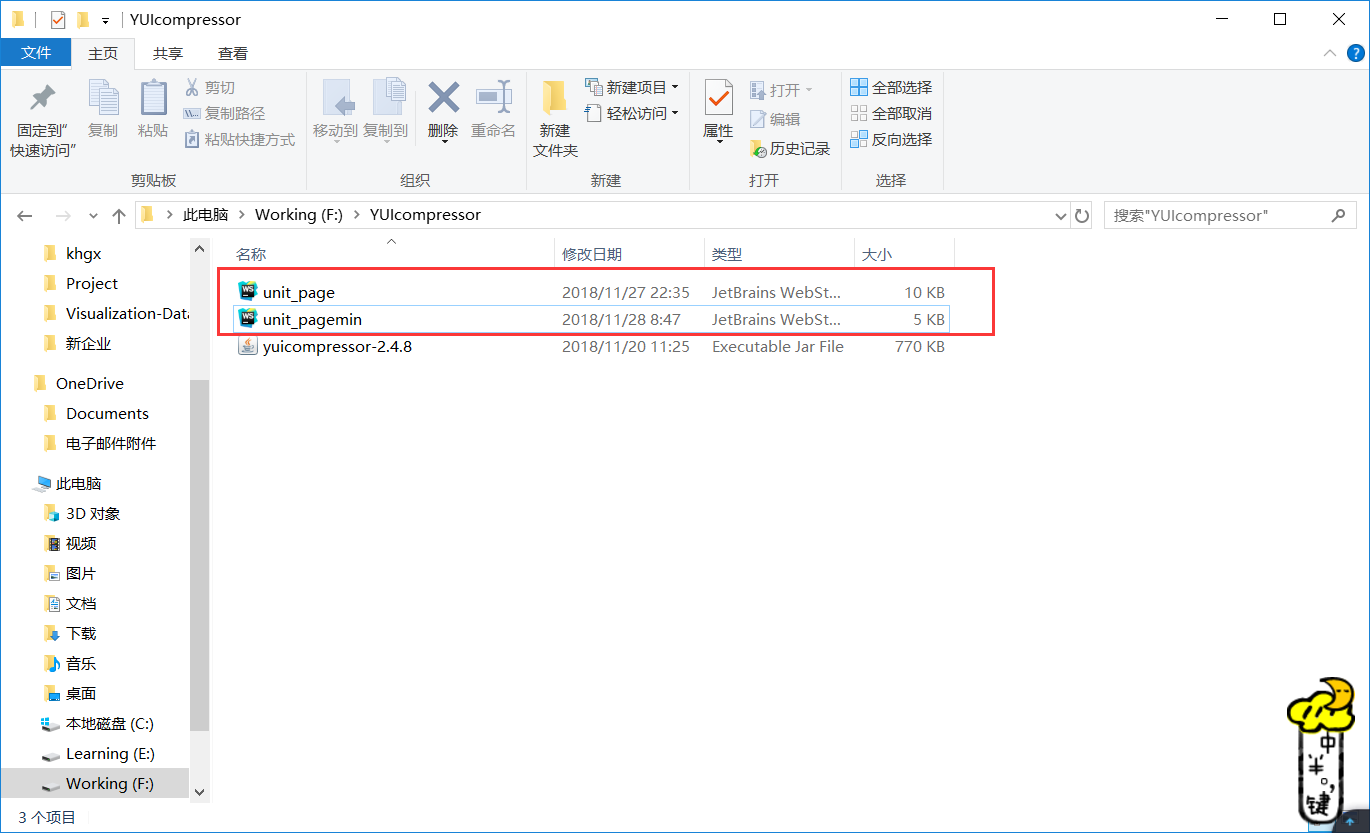Expand Properties (属性) options arrow
The width and height of the screenshot is (1370, 833).
coord(718,141)
